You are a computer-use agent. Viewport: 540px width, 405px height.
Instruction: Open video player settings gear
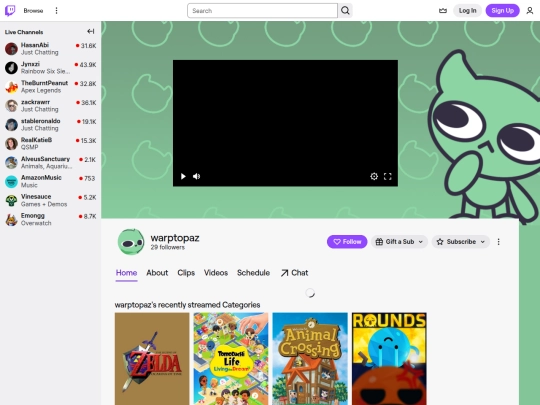(374, 176)
